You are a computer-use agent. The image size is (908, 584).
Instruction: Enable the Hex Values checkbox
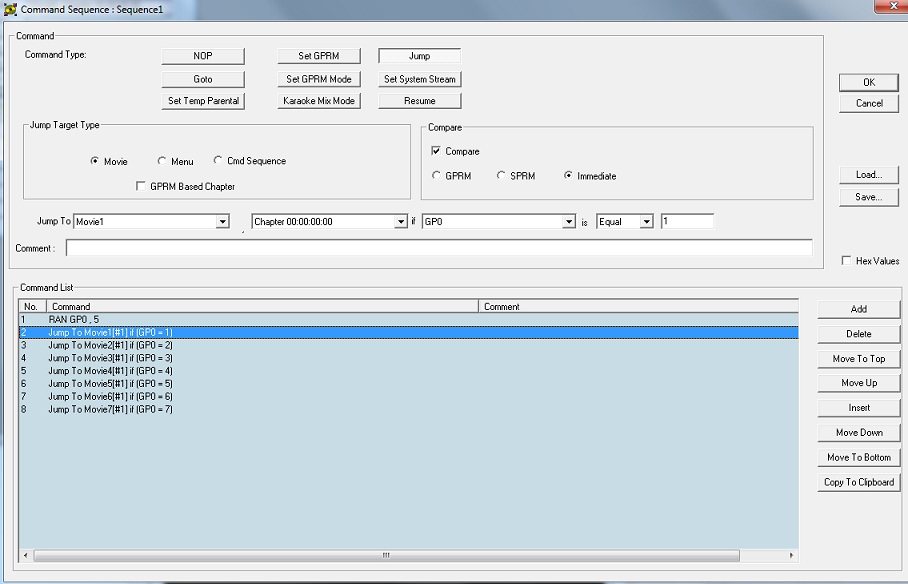(846, 261)
